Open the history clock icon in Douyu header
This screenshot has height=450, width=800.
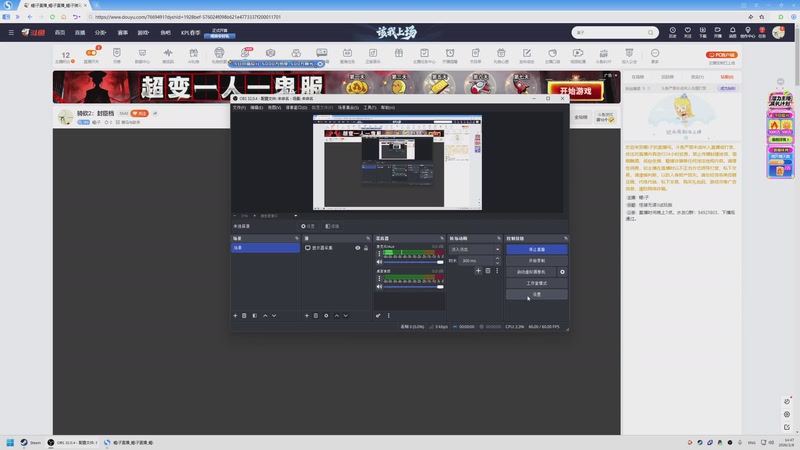[672, 32]
